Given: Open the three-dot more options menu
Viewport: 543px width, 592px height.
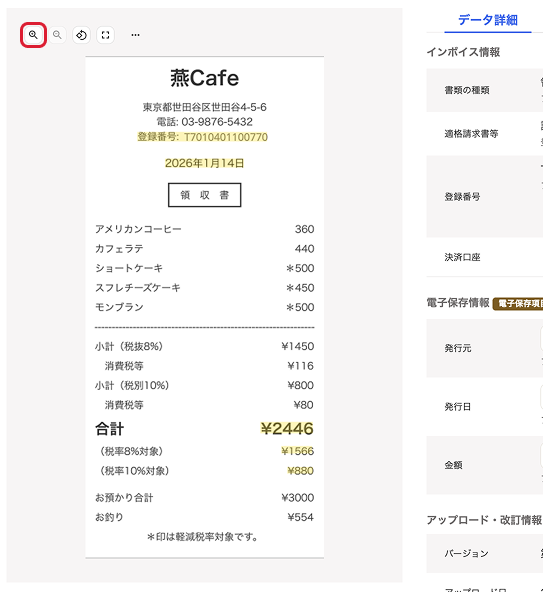Looking at the screenshot, I should 135,35.
